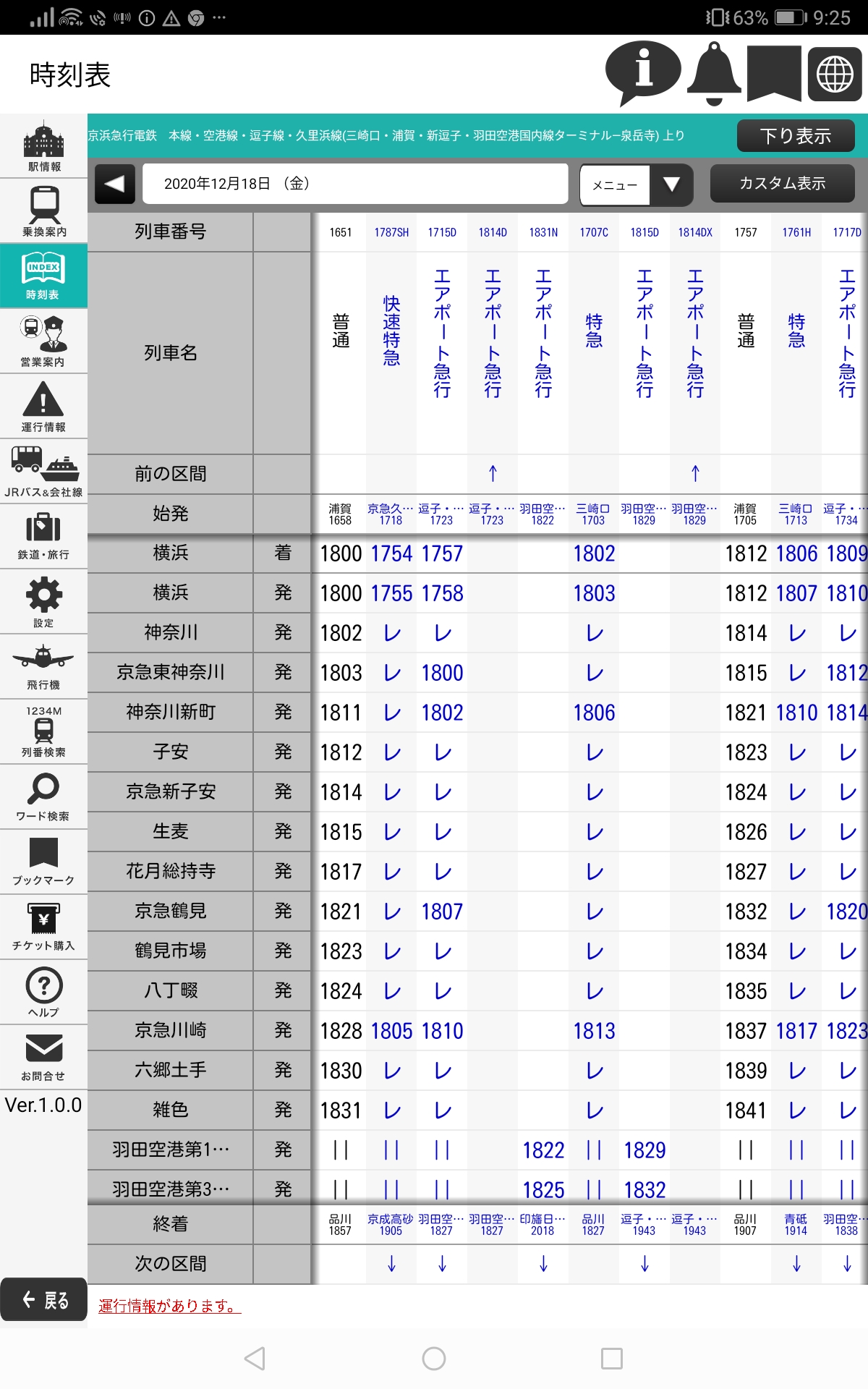Screen dimensions: 868x1389
Task: Tap the 戻る back button
Action: click(x=44, y=1299)
